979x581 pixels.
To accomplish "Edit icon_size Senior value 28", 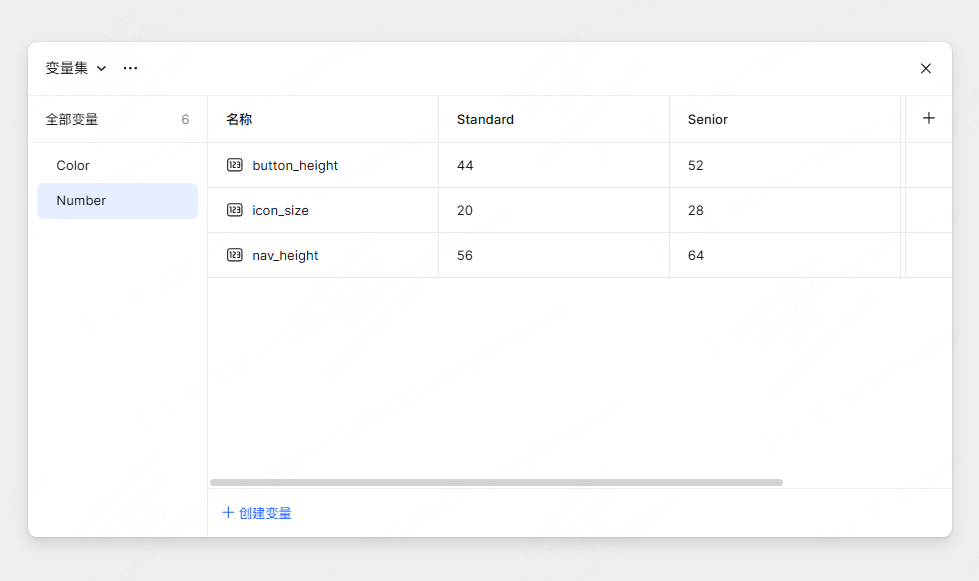I will [x=696, y=210].
